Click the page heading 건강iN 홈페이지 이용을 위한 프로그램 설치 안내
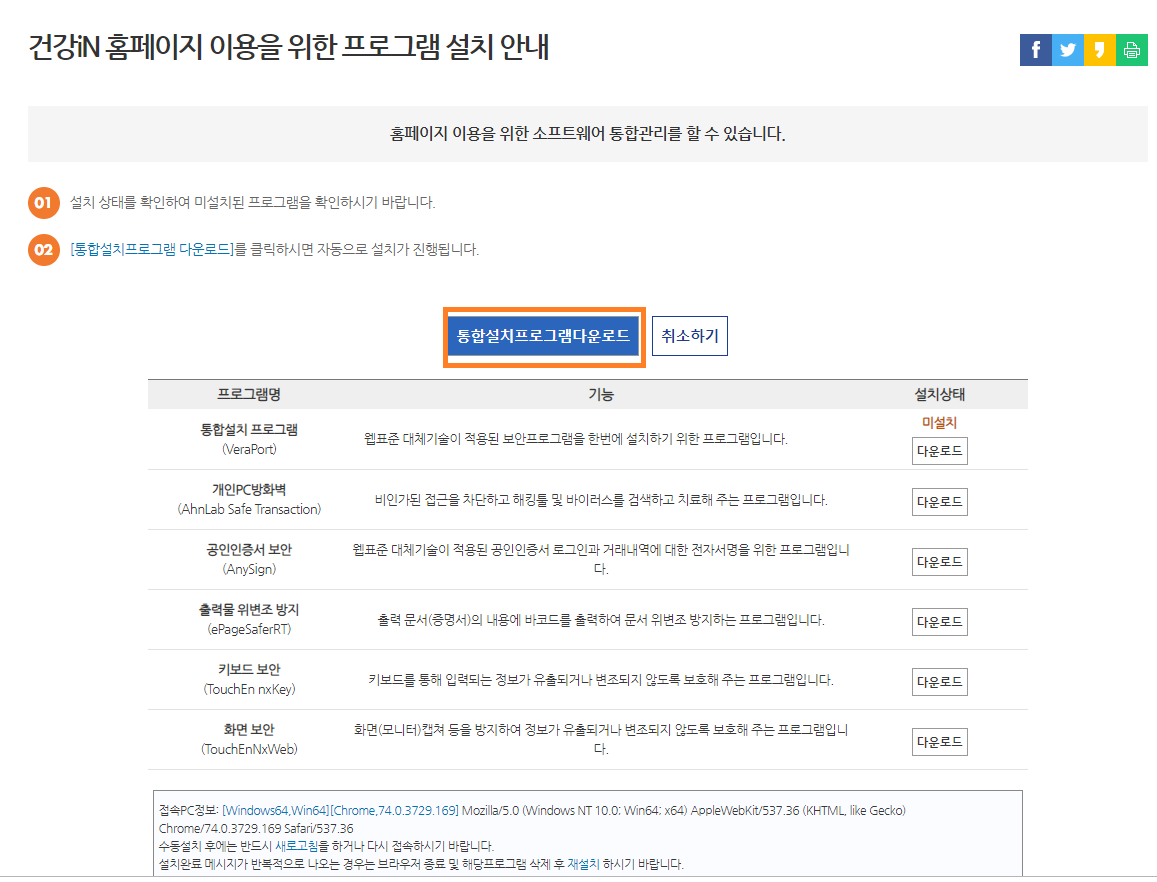This screenshot has height=882, width=1157. tap(289, 48)
